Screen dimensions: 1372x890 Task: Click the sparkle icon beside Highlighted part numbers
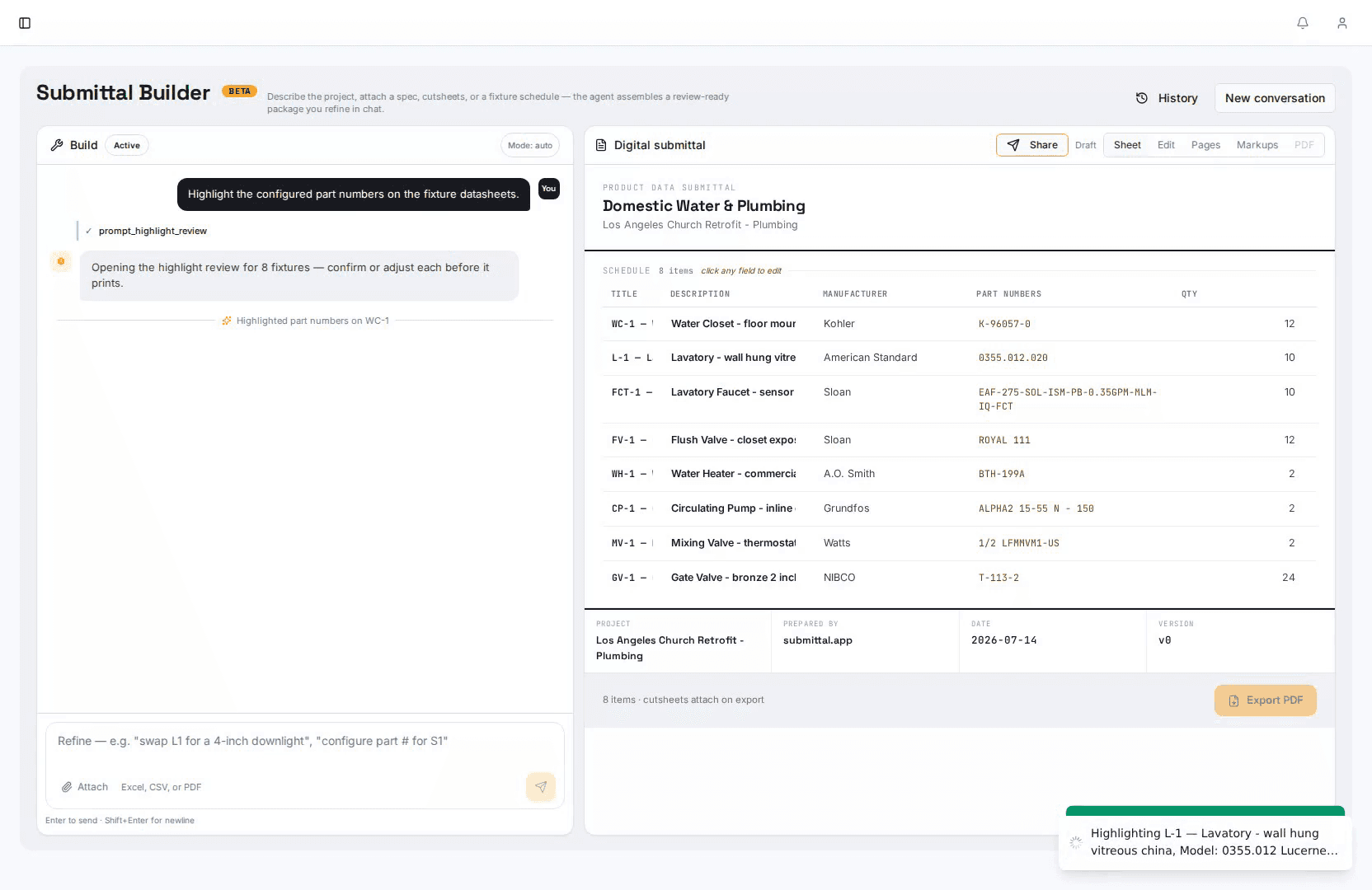click(x=227, y=321)
